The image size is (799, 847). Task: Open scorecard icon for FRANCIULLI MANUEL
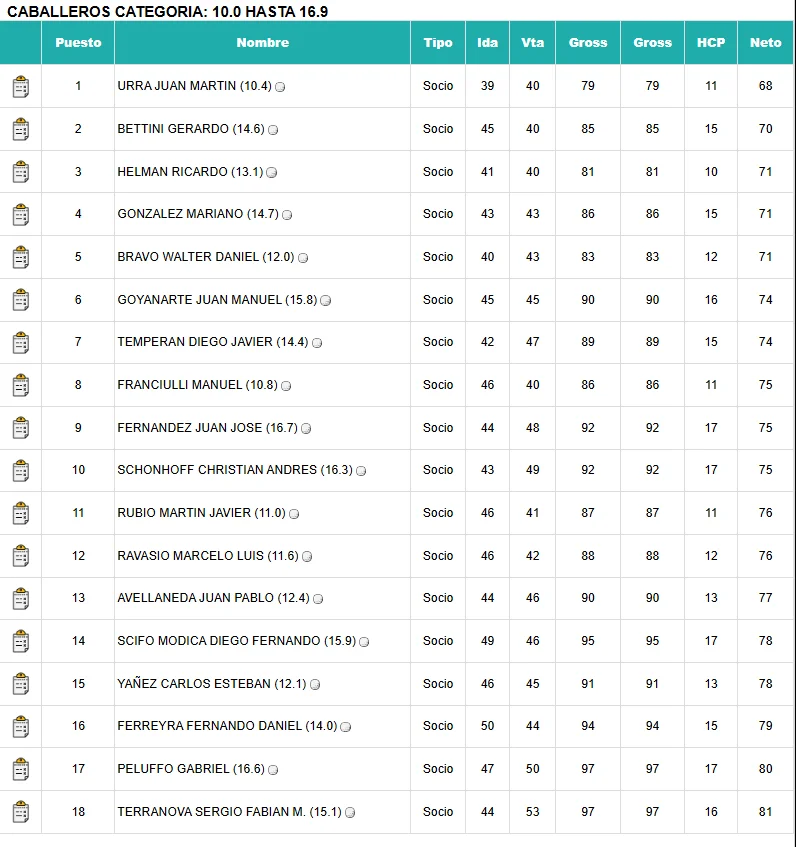pyautogui.click(x=21, y=385)
